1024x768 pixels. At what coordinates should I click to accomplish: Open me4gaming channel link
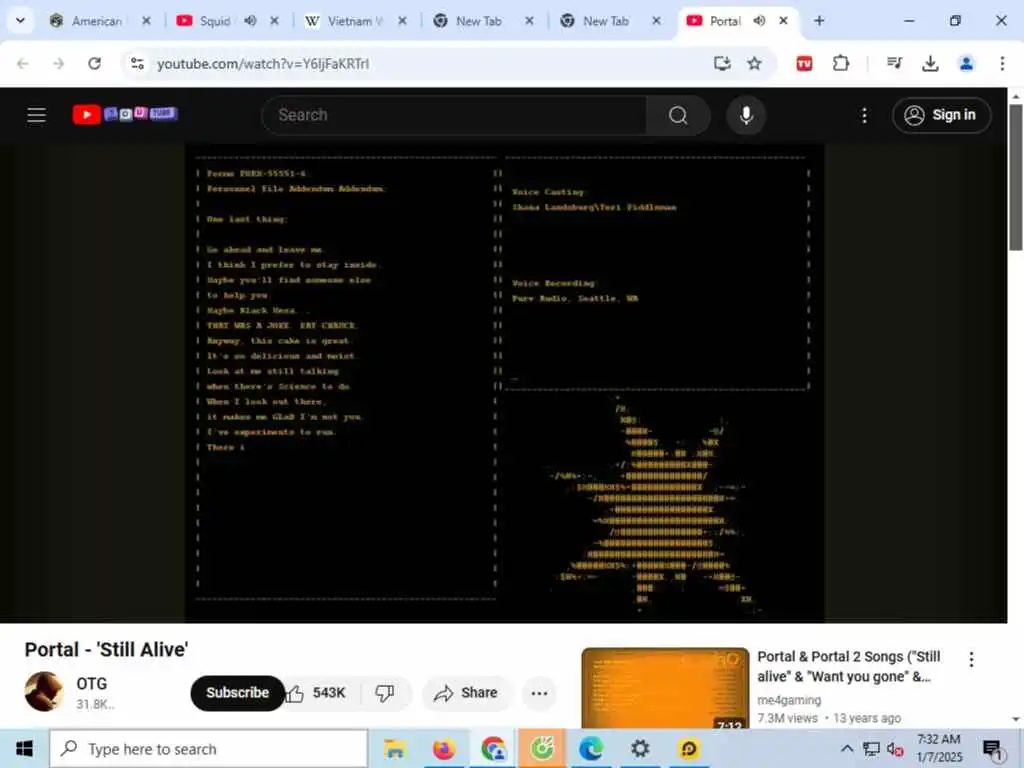pyautogui.click(x=789, y=699)
